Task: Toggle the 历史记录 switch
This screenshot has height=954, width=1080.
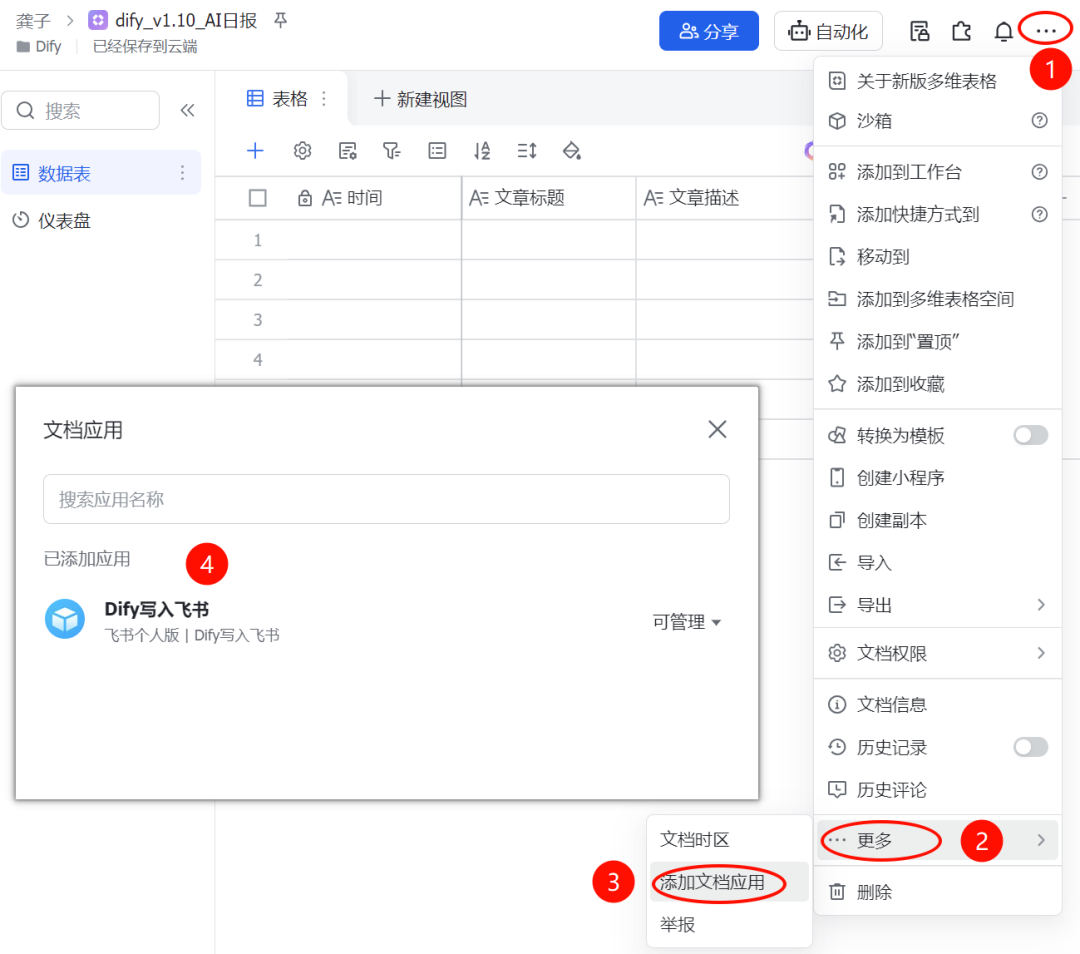Action: click(x=1031, y=747)
